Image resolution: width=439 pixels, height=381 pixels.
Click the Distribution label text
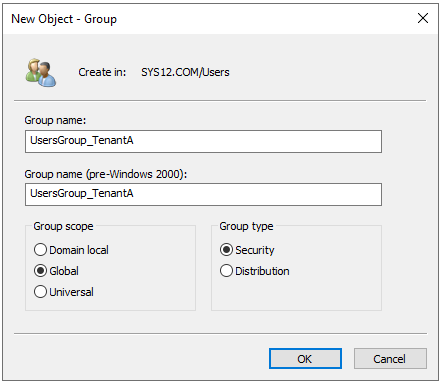tap(262, 271)
